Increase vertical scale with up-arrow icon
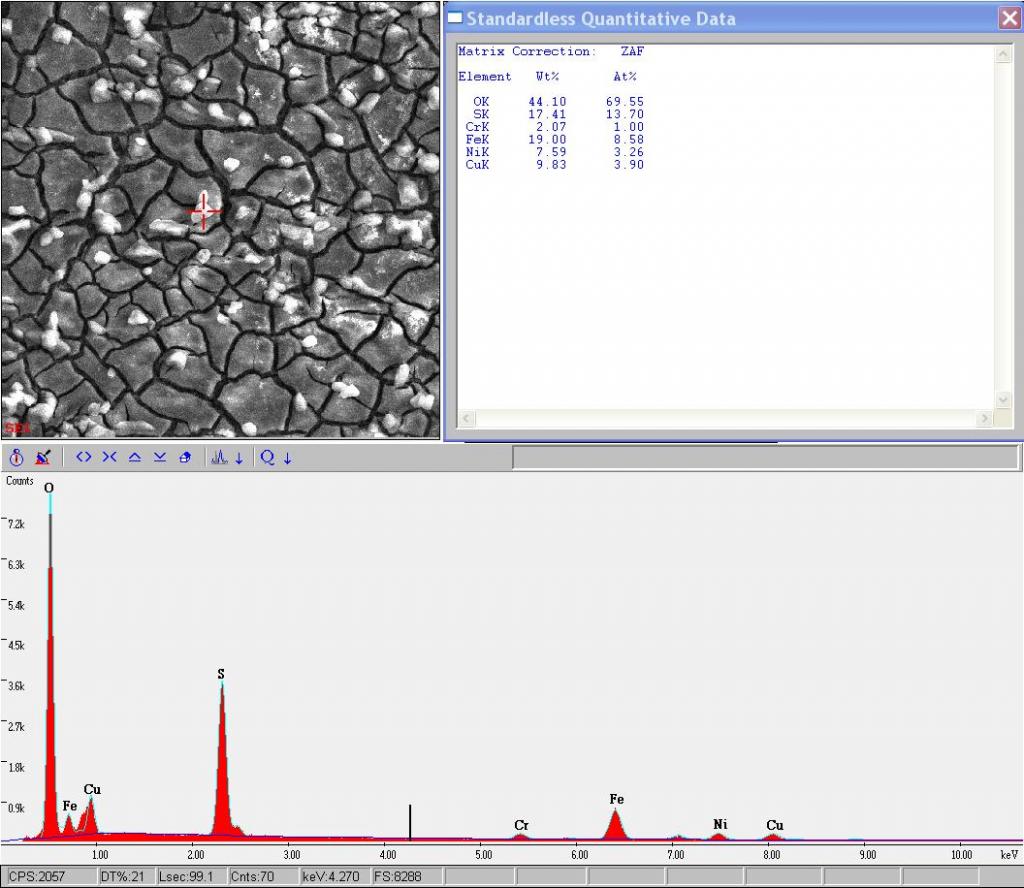Screen dimensions: 1024x888 (x=135, y=457)
